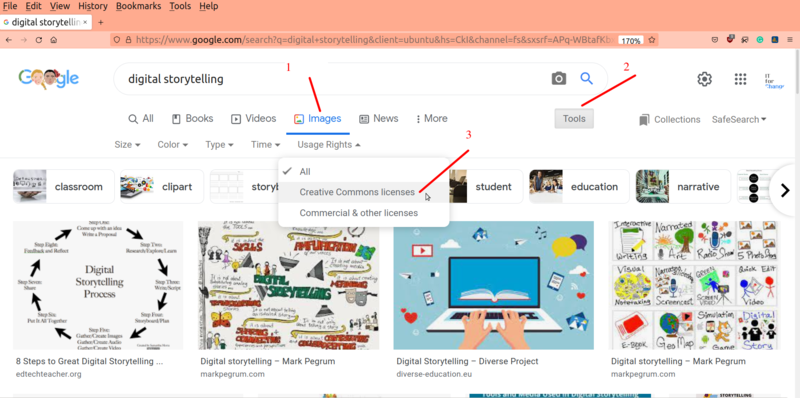Image resolution: width=800 pixels, height=398 pixels.
Task: Click the diverse-education.eu source text
Action: [x=434, y=374]
